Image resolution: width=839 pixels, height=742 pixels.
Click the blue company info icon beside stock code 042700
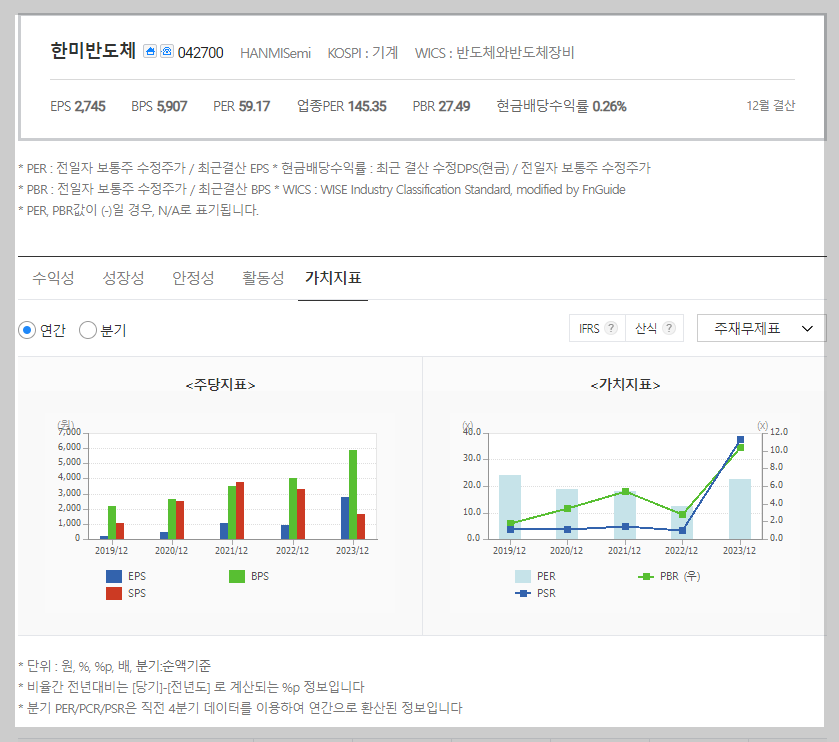tap(166, 50)
